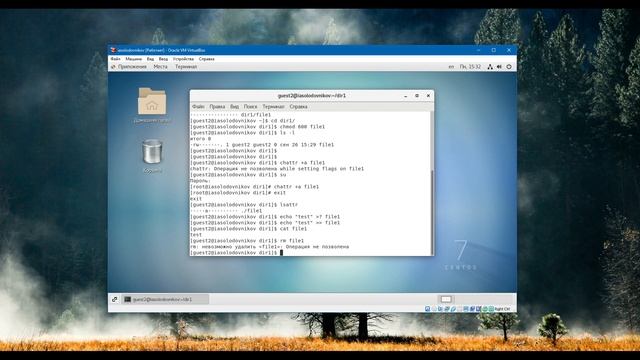
Task: Open the Машина menu in VirtualBox
Action: tap(133, 59)
